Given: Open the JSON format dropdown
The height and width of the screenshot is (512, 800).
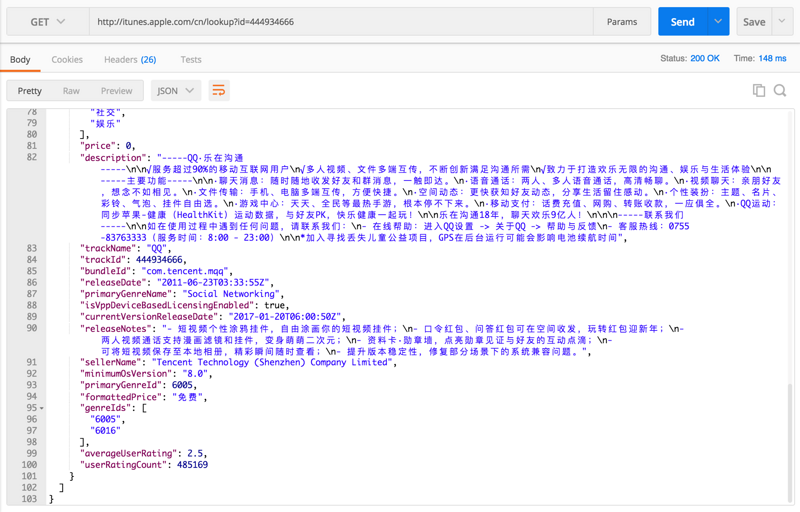Looking at the screenshot, I should pos(175,91).
